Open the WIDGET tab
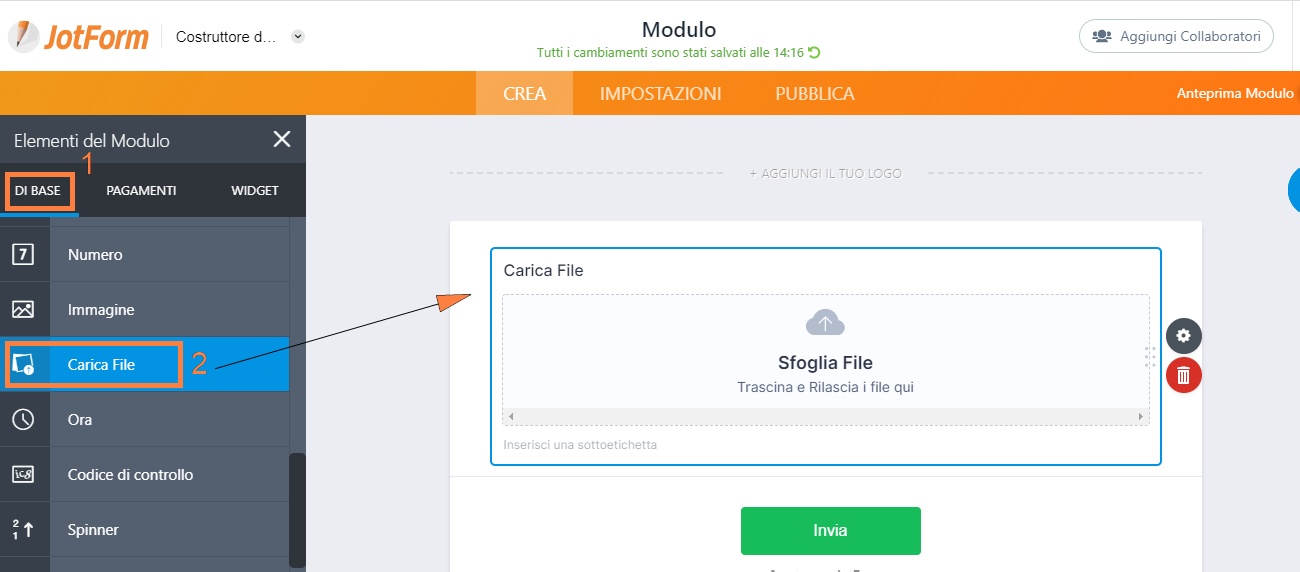The height and width of the screenshot is (572, 1300). pyautogui.click(x=254, y=190)
